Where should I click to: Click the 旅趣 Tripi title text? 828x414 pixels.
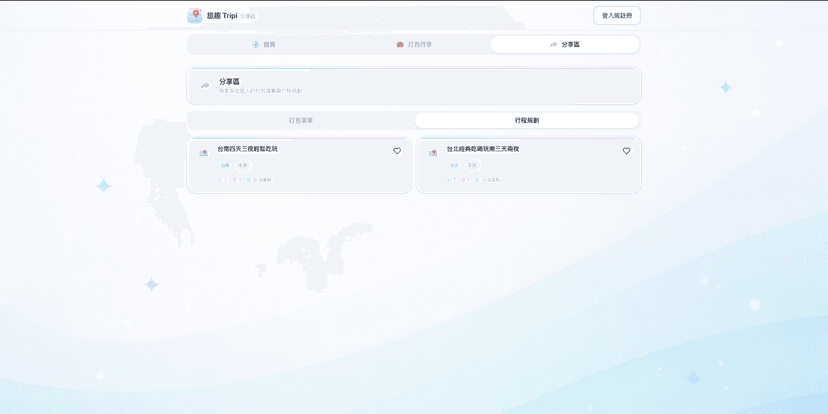[x=222, y=15]
